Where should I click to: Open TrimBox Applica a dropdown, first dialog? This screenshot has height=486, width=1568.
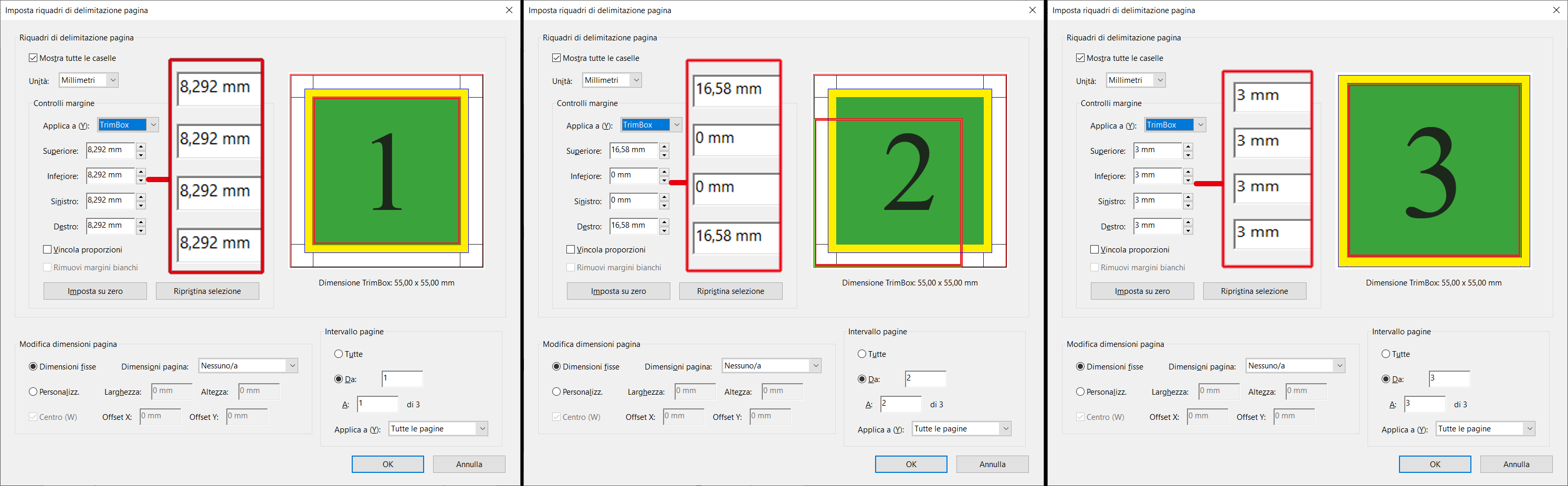[128, 125]
